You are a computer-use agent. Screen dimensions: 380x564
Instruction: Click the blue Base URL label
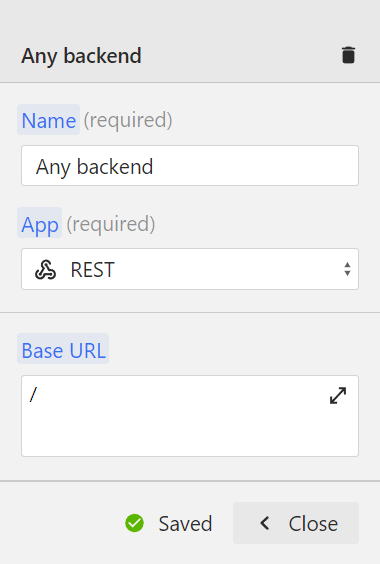tap(63, 349)
